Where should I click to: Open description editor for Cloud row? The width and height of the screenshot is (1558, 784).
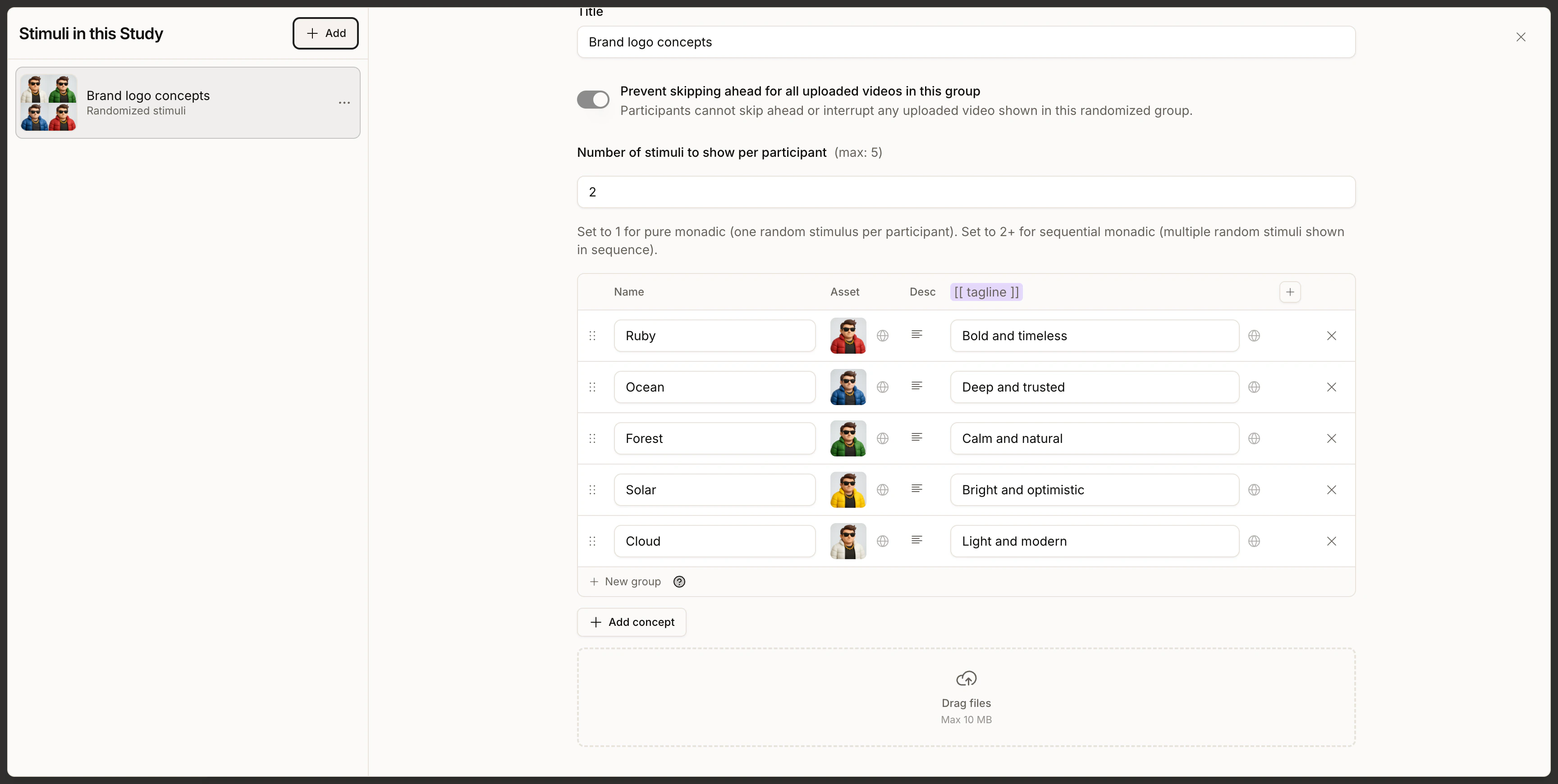pyautogui.click(x=916, y=540)
